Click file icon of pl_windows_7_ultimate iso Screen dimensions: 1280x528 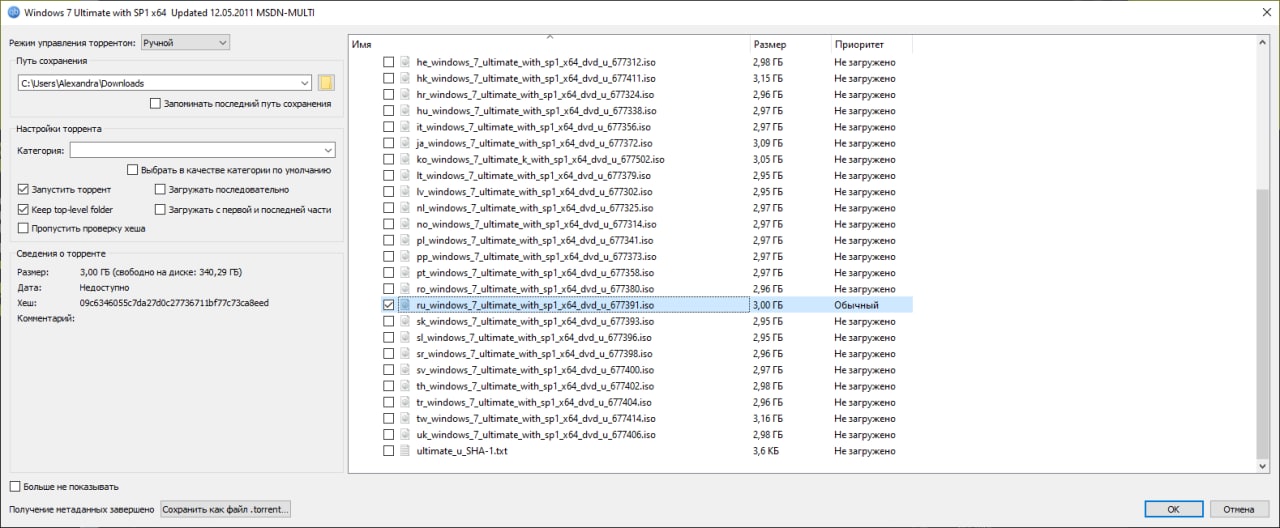pyautogui.click(x=405, y=240)
